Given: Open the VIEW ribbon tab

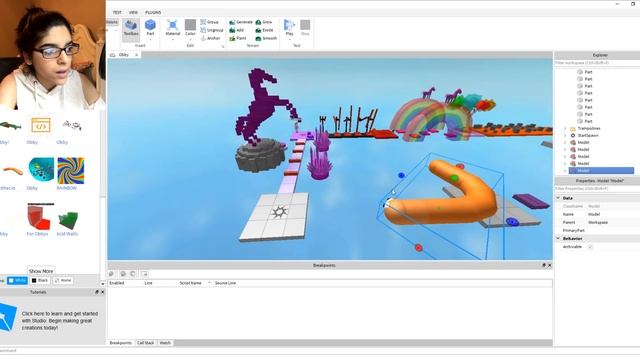Looking at the screenshot, I should point(133,13).
